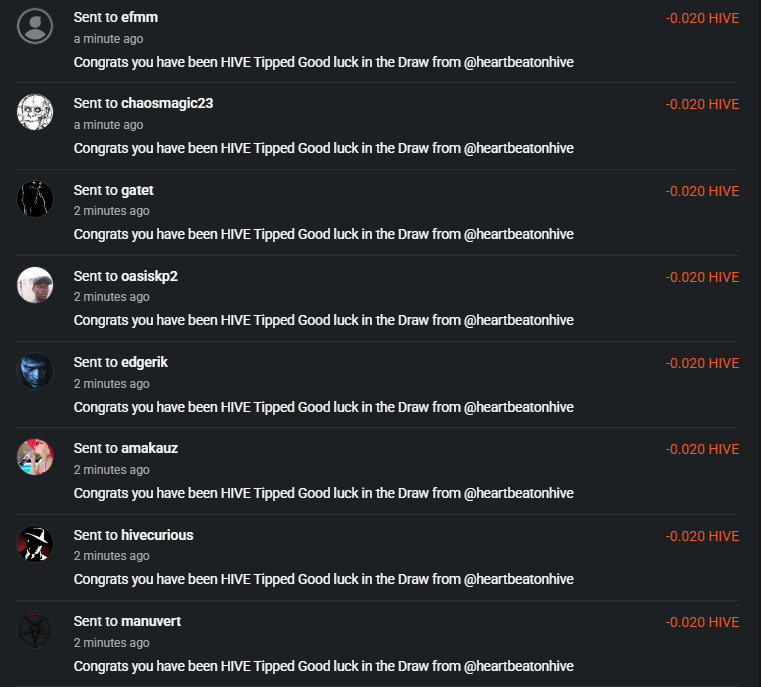Open the amakauz username link
Viewport: 761px width, 687px height.
click(x=149, y=448)
